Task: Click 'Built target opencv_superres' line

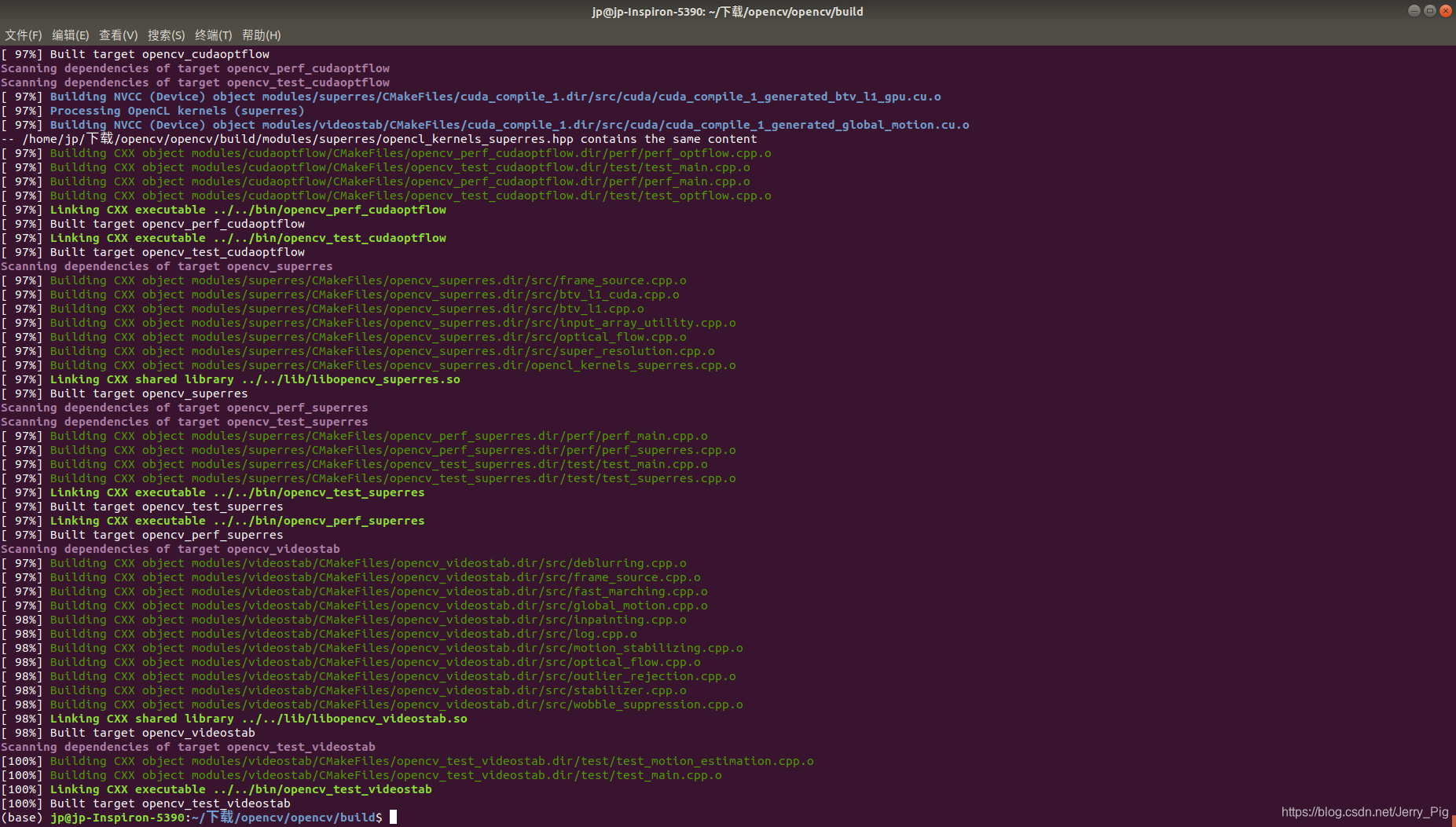Action: pos(124,393)
